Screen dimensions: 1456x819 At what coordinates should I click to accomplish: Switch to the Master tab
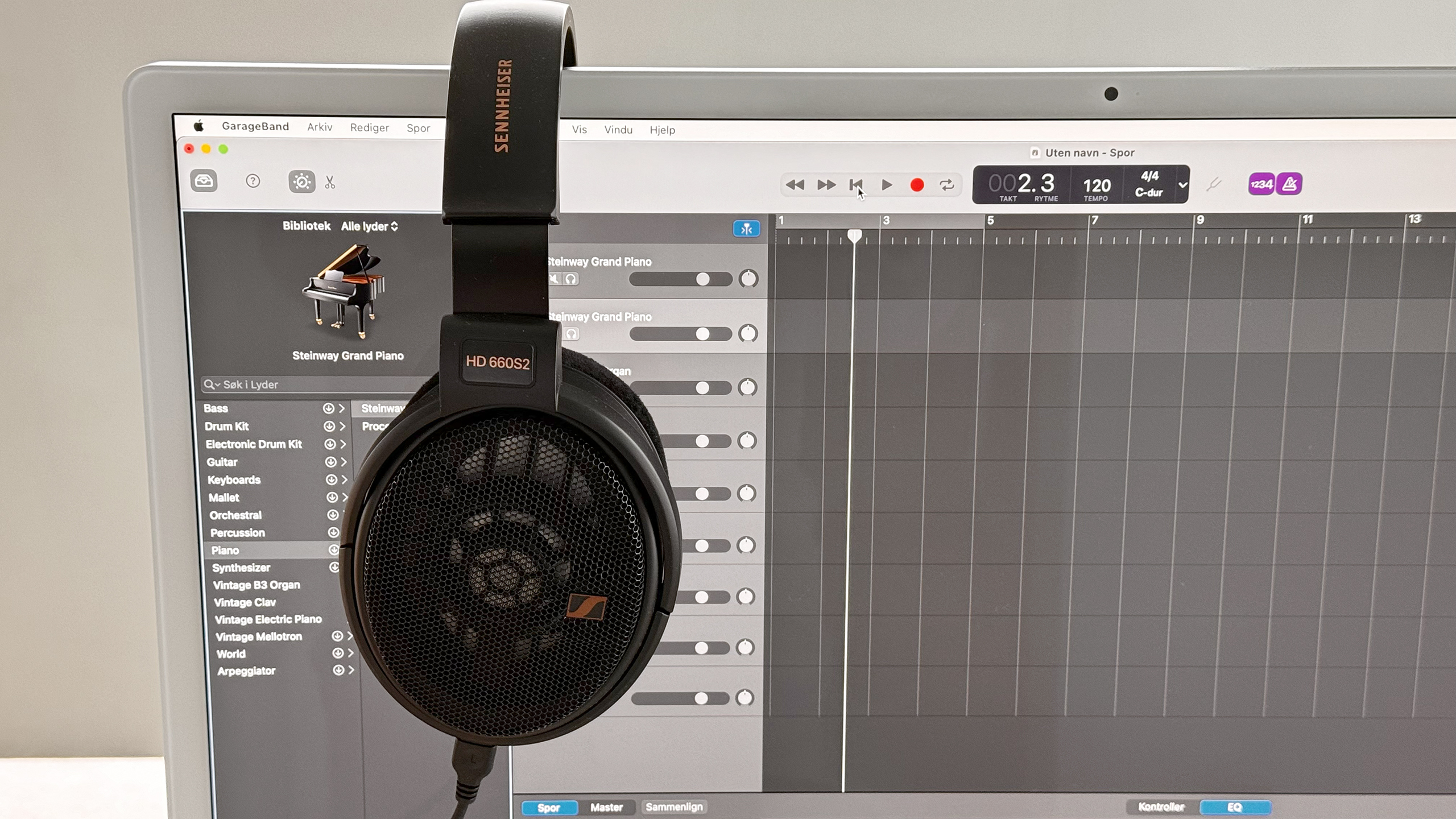(x=606, y=807)
